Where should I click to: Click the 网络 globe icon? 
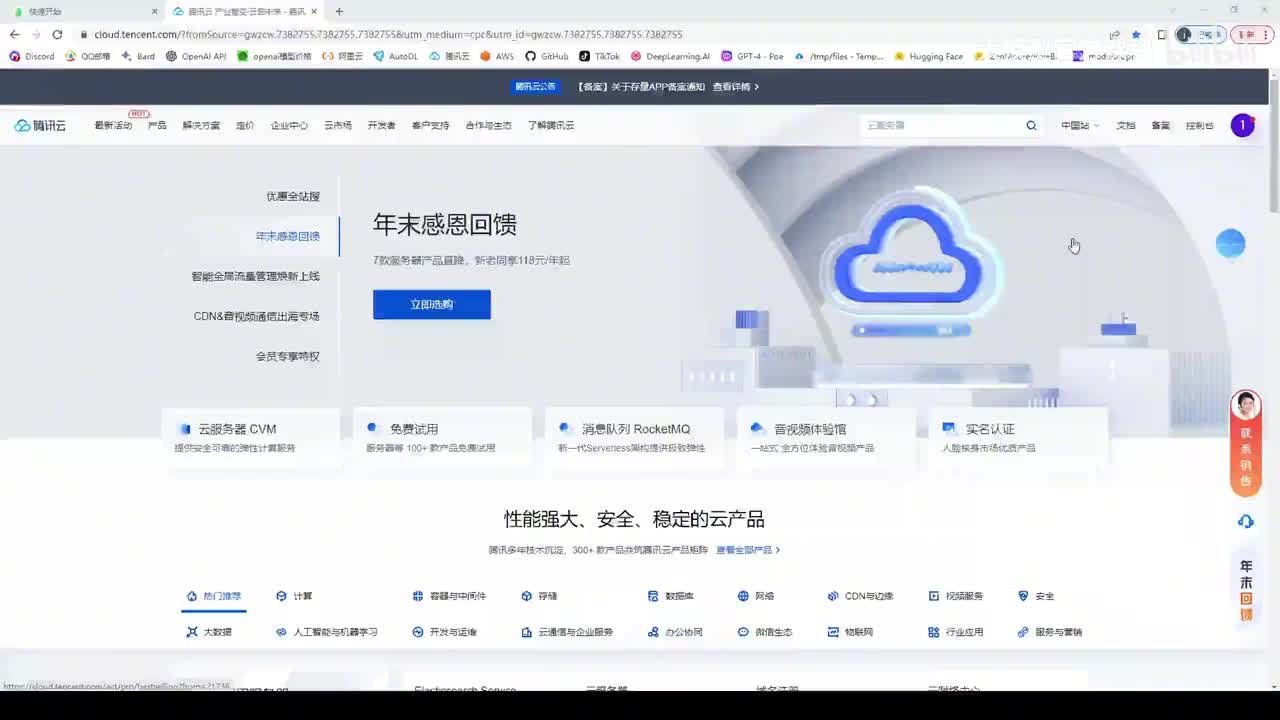coord(743,596)
